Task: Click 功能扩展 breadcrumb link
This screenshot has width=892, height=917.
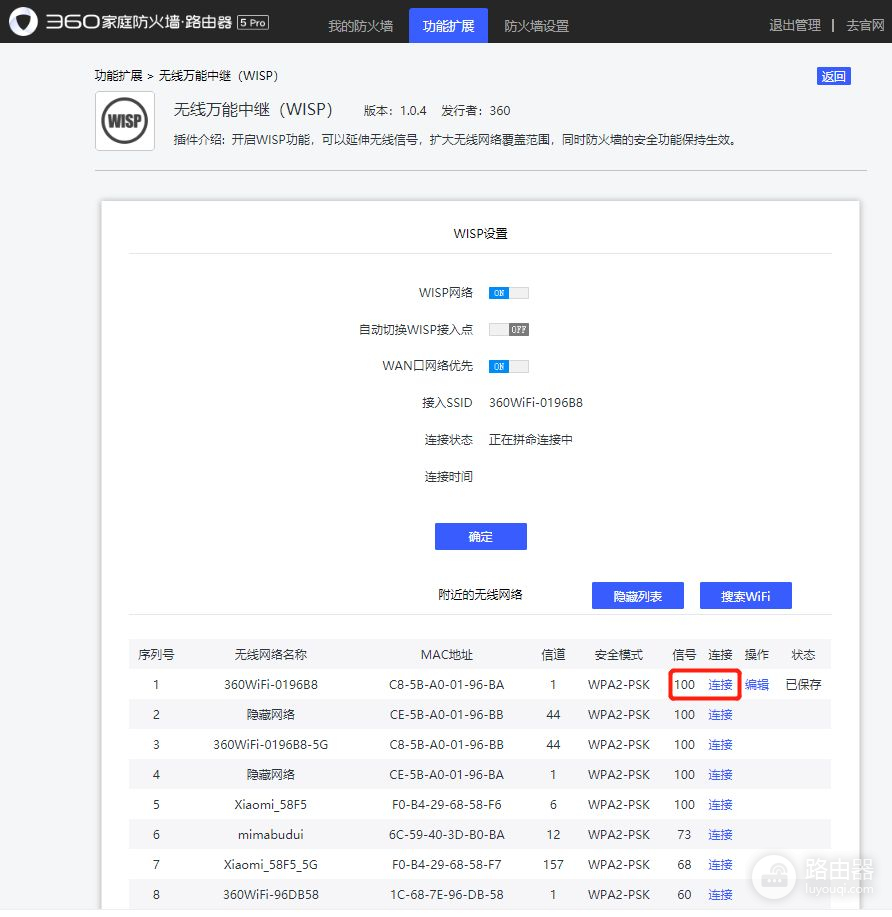Action: (x=118, y=76)
